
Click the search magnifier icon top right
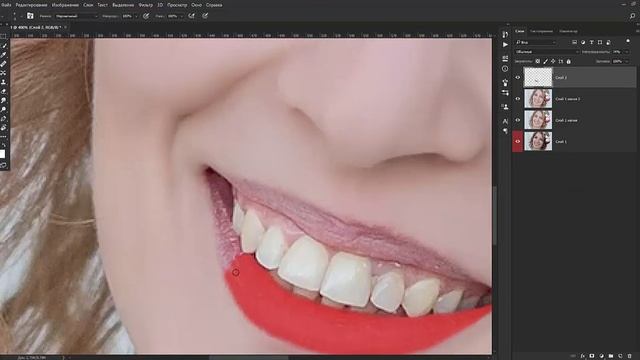point(632,16)
